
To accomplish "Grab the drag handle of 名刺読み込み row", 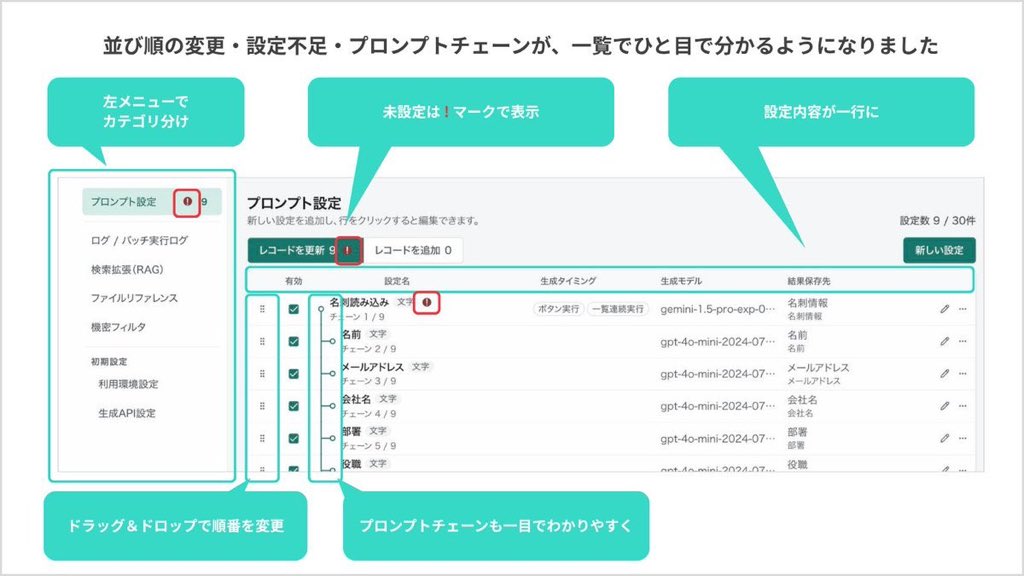I will [263, 309].
